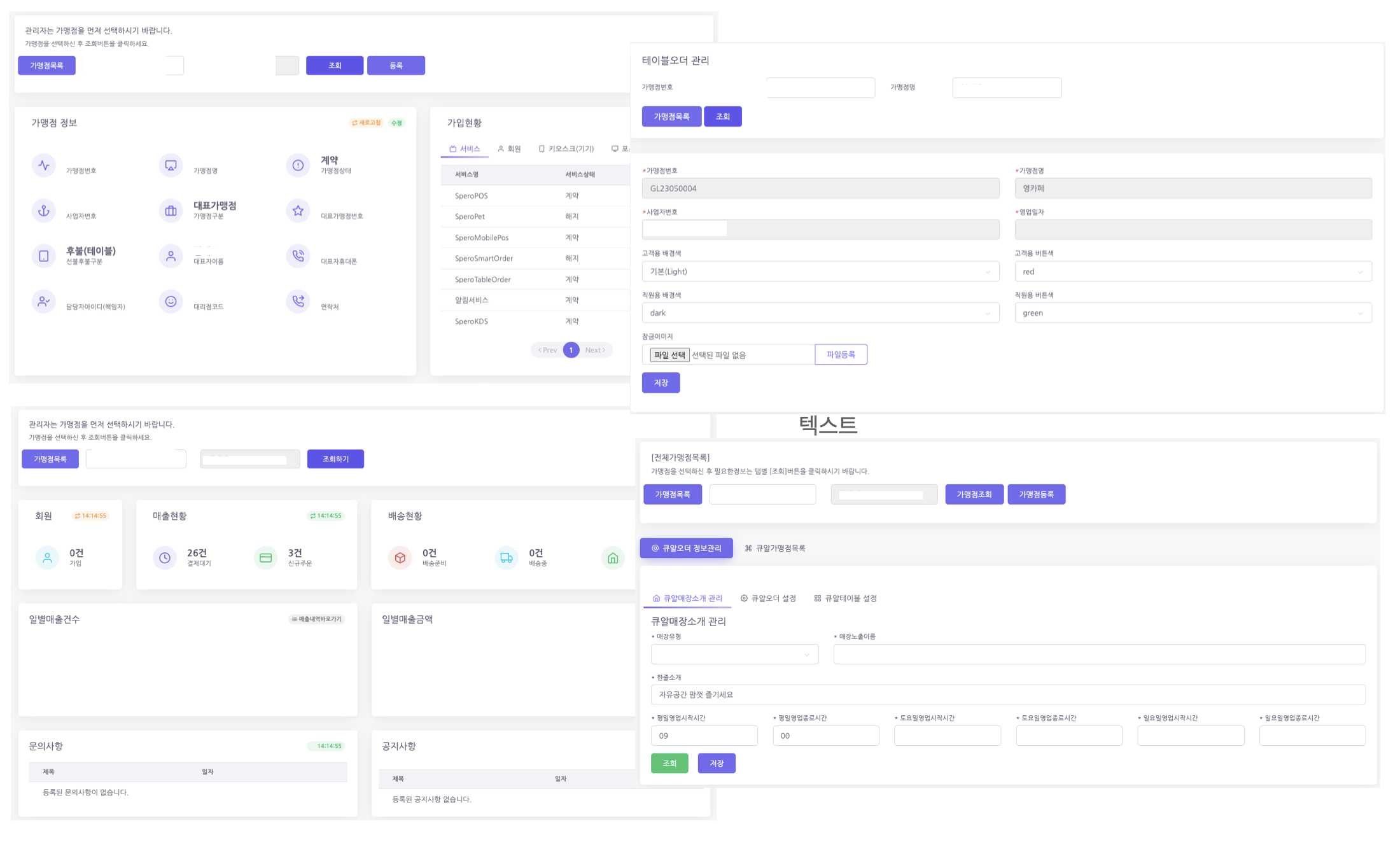This screenshot has width=1400, height=854.
Task: Click the 파일 선택 button
Action: (669, 355)
